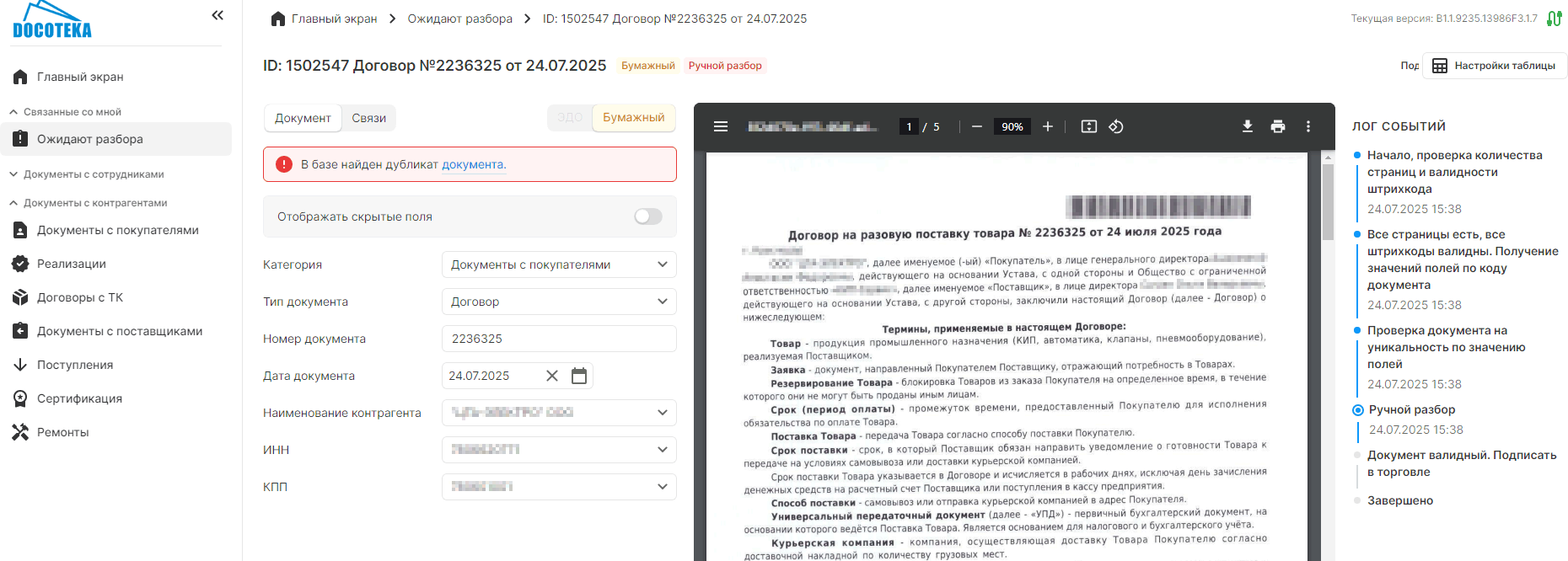Collapse the sidebar with double-chevron icon

[217, 15]
